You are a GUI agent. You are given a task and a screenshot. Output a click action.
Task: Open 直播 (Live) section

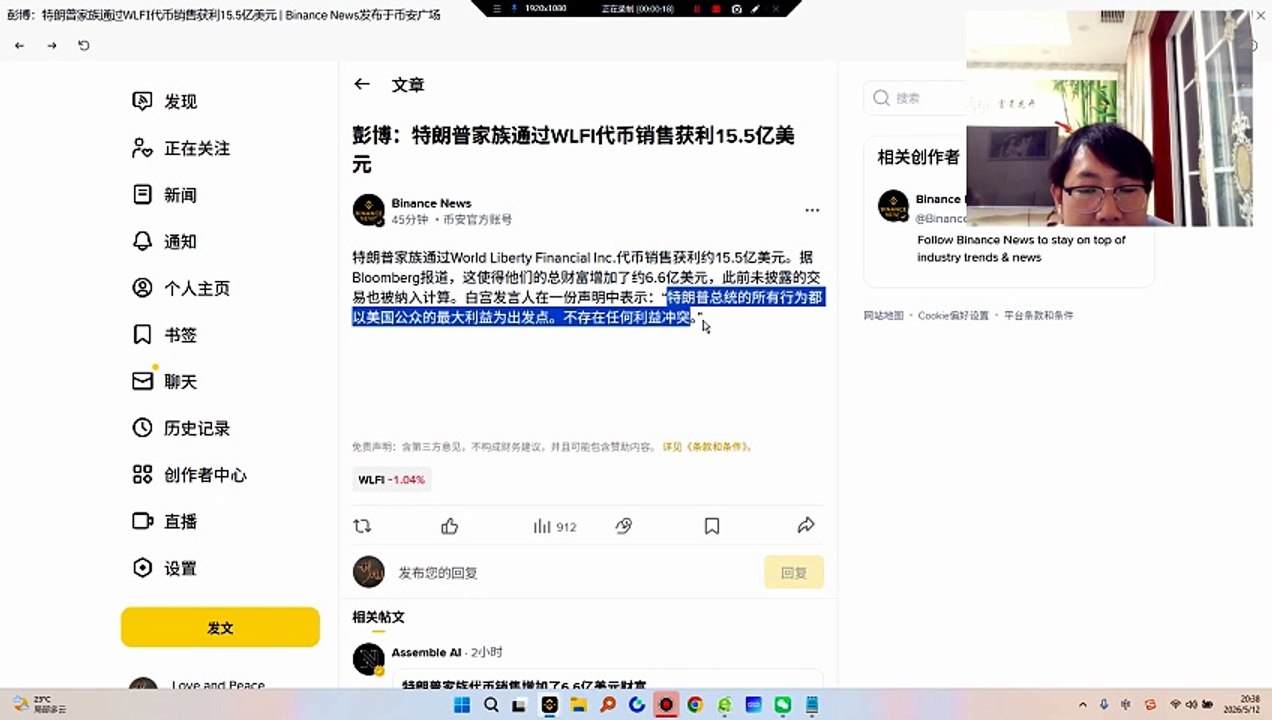click(165, 521)
